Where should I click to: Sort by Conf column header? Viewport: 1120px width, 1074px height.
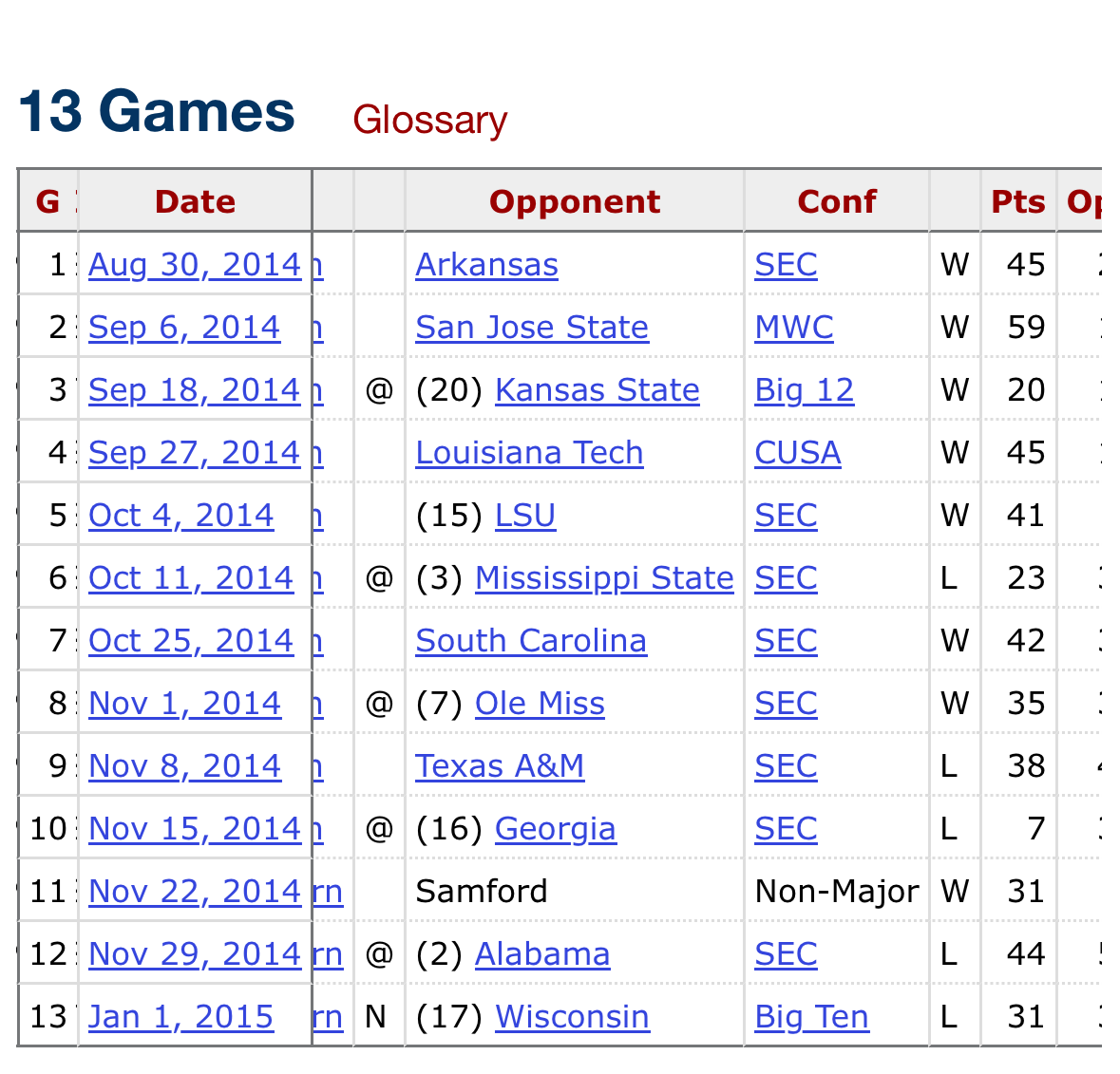[x=836, y=201]
